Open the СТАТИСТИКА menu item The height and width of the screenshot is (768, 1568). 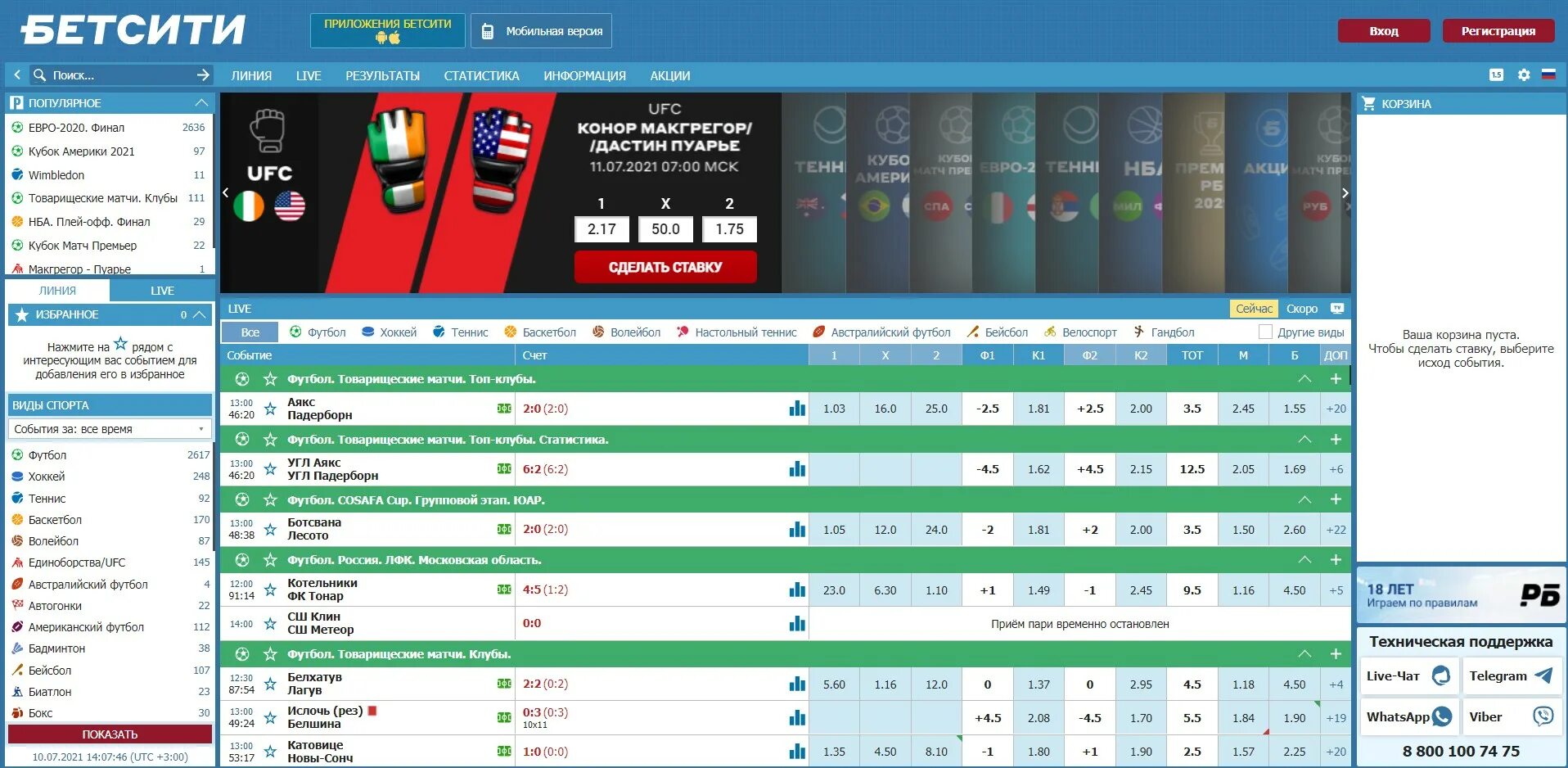pos(481,75)
